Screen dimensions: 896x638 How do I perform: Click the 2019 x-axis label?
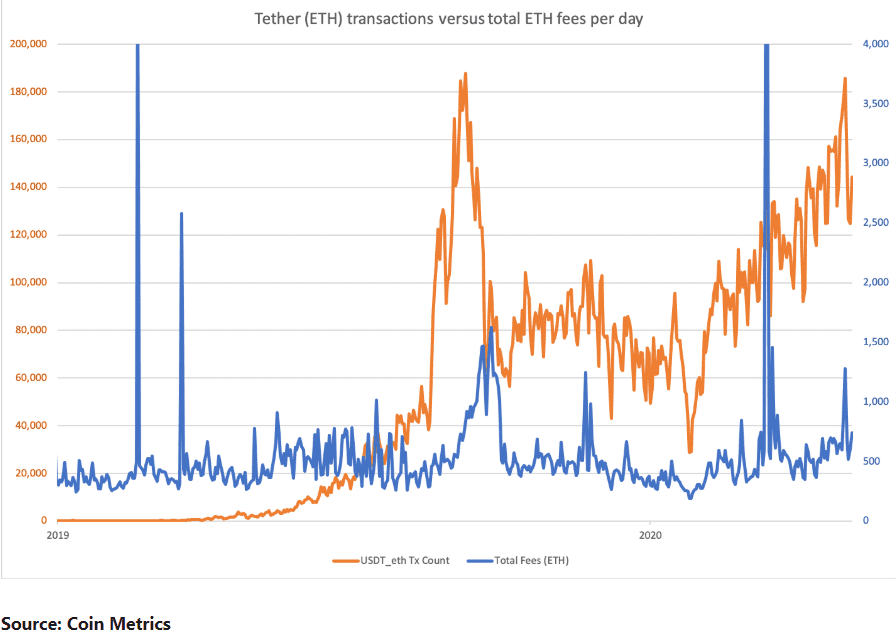click(57, 535)
